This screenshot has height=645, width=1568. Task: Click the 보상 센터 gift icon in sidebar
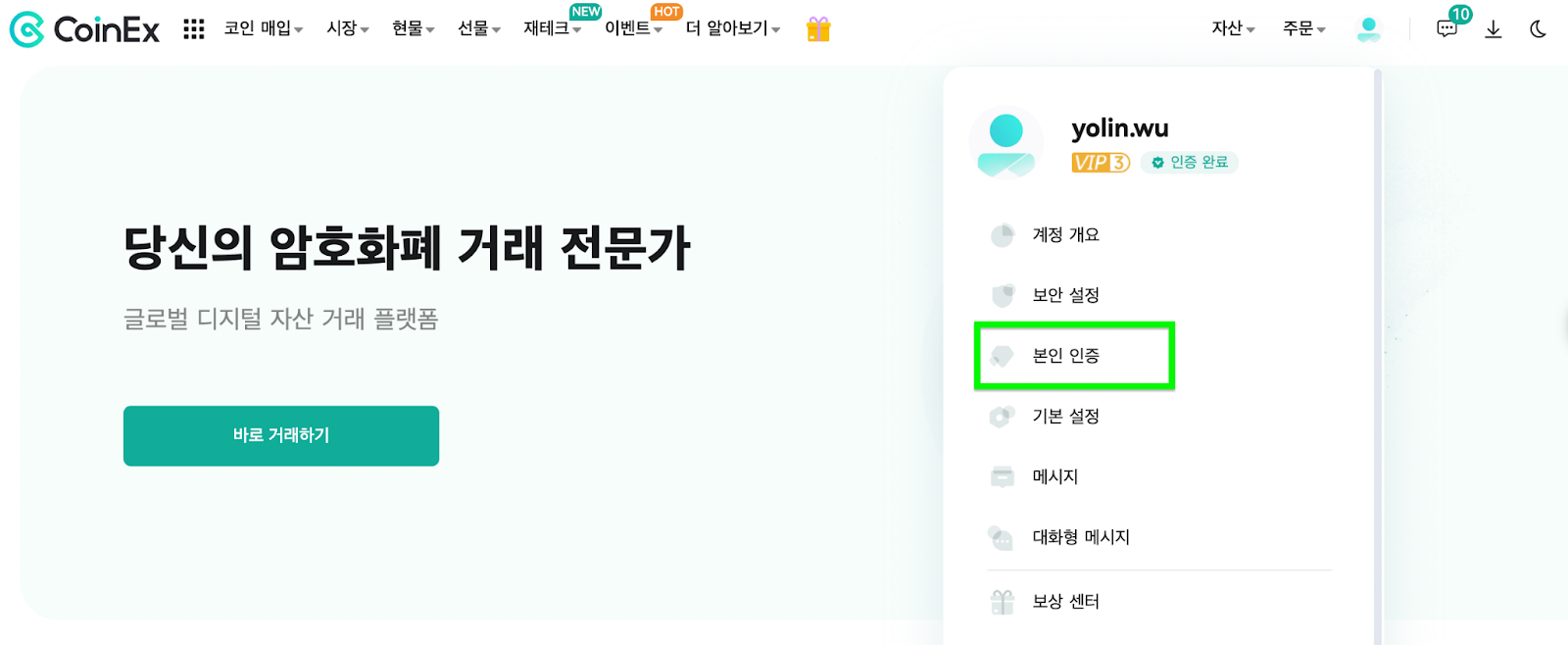tap(1001, 601)
